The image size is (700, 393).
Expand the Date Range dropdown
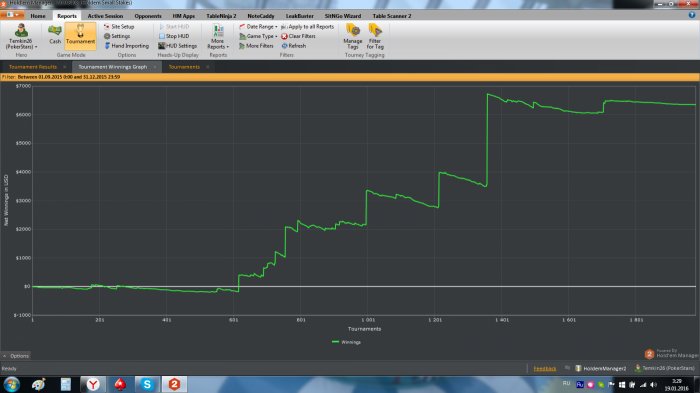258,27
